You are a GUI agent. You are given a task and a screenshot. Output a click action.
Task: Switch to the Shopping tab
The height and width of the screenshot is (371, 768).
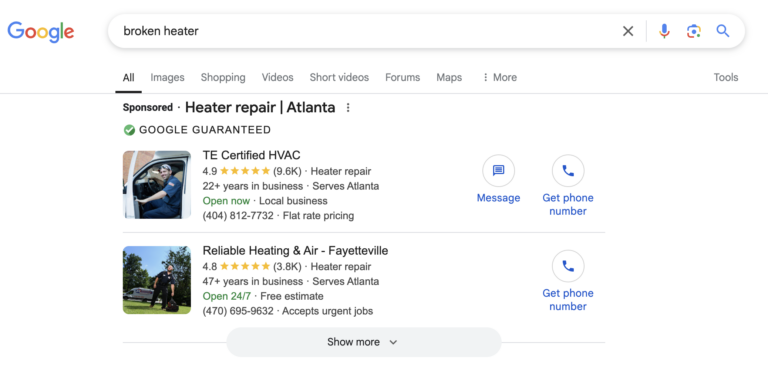(223, 77)
